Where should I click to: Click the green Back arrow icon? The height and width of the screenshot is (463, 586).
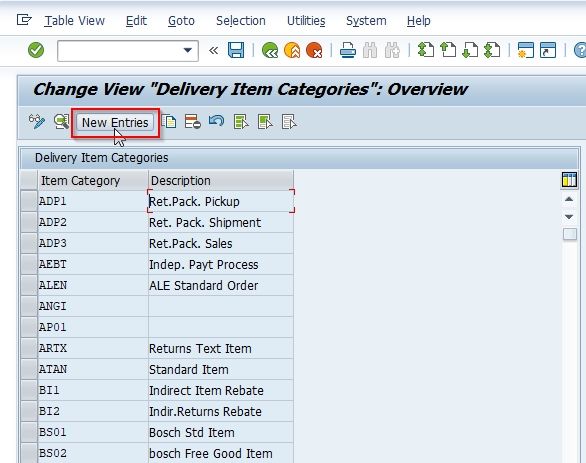point(270,50)
